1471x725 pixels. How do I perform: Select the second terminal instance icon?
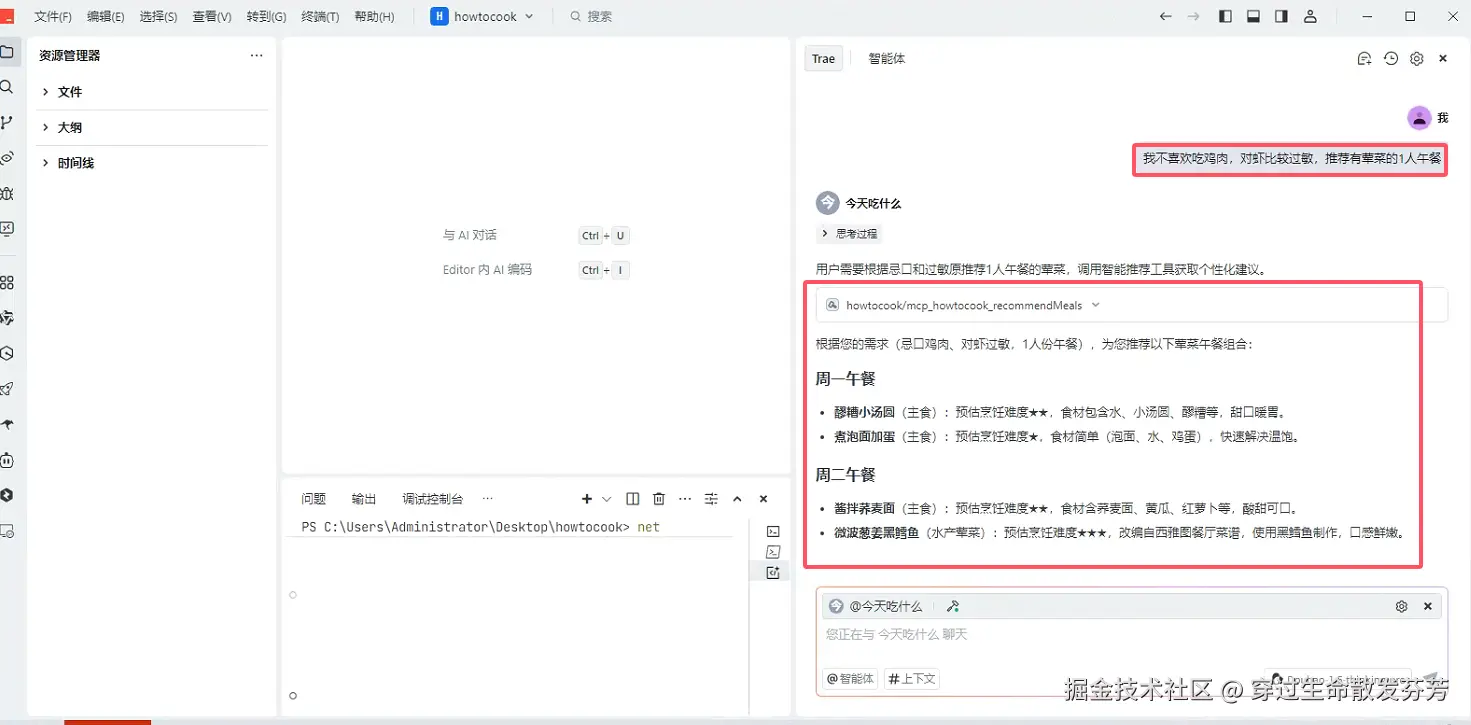click(773, 552)
